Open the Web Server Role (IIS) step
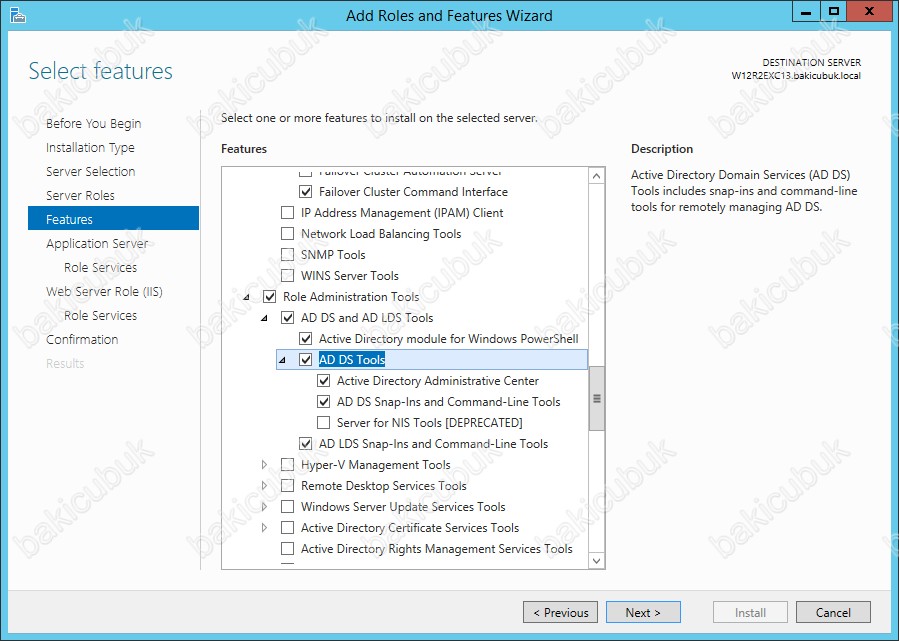Screen dimensions: 899x641 (104, 292)
